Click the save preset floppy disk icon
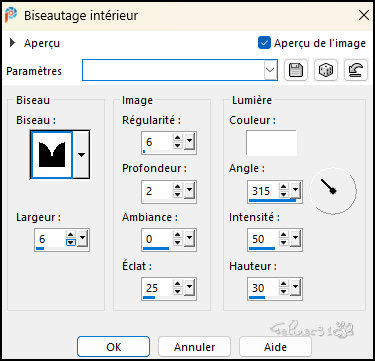Screen dimensions: 375x361 (296, 70)
